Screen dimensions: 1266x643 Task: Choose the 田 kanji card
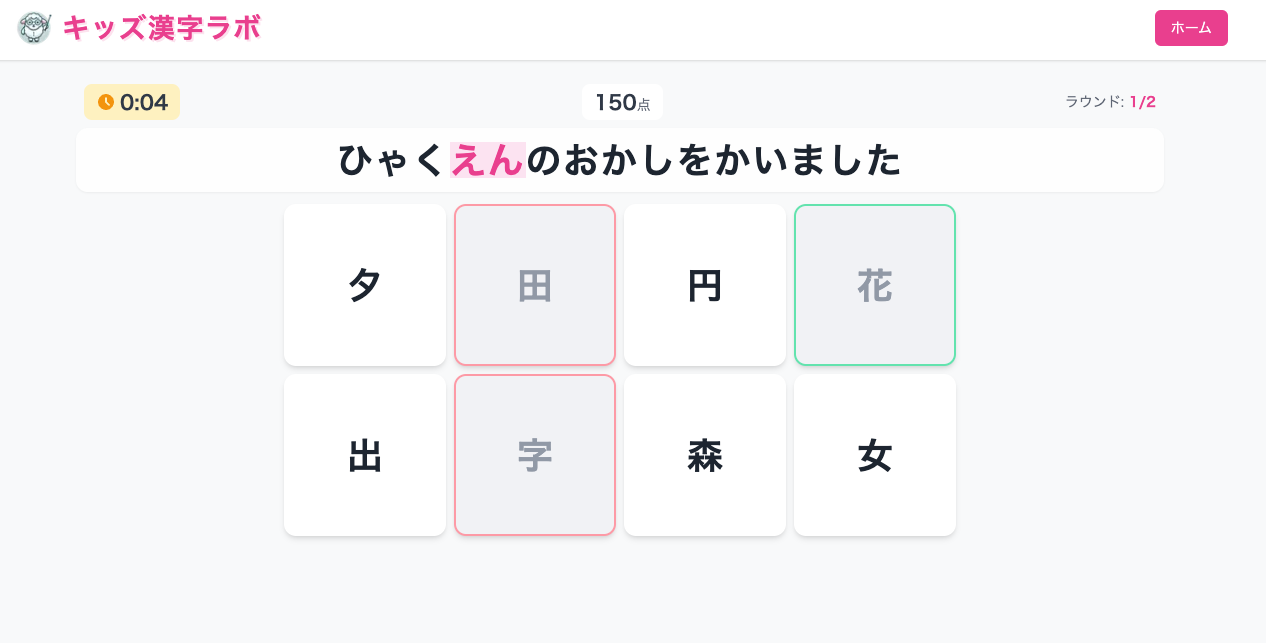535,285
